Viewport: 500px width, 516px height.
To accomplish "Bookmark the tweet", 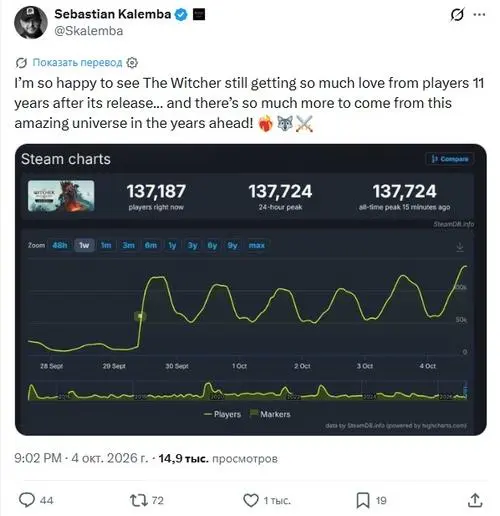I will (363, 500).
